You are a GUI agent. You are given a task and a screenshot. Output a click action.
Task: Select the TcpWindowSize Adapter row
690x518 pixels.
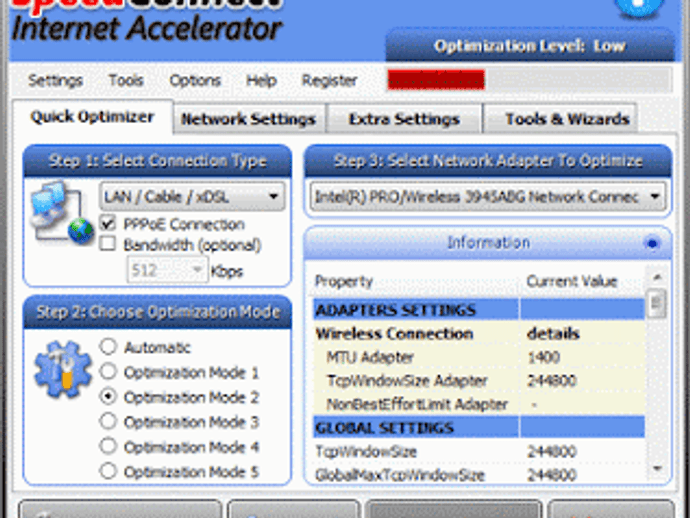pos(479,381)
